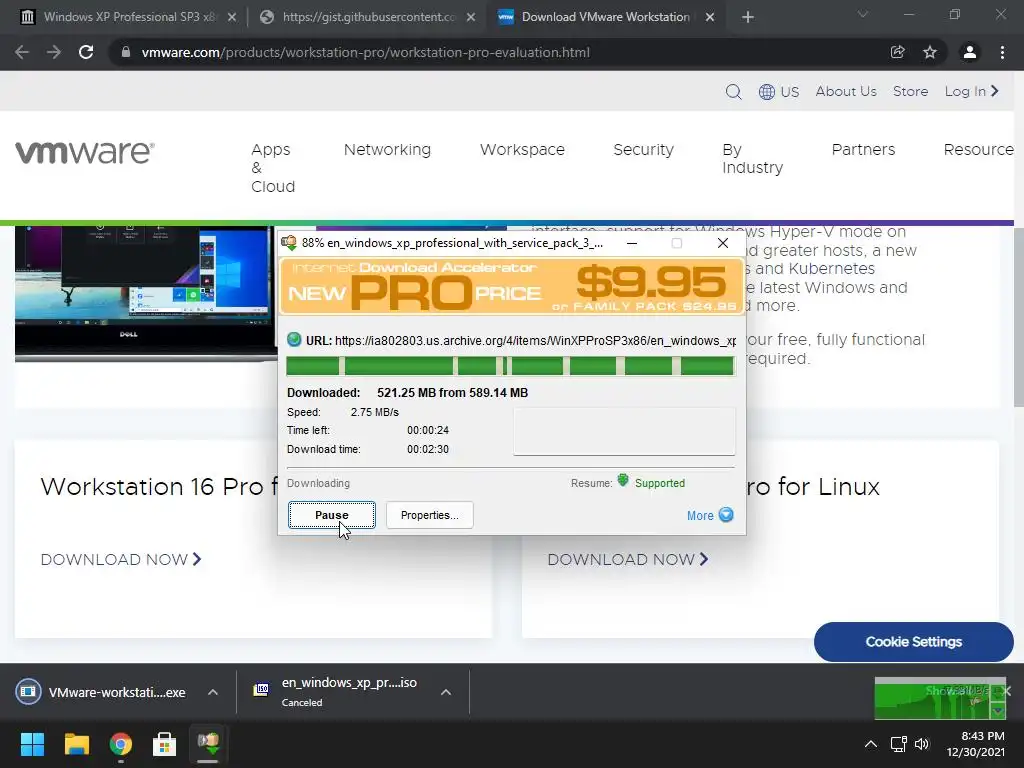Click the green segmented download progress bar

(510, 366)
